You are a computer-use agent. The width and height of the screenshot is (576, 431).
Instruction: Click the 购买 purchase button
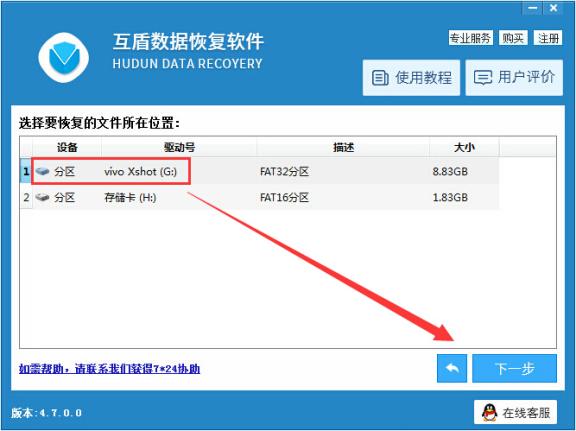pos(513,38)
